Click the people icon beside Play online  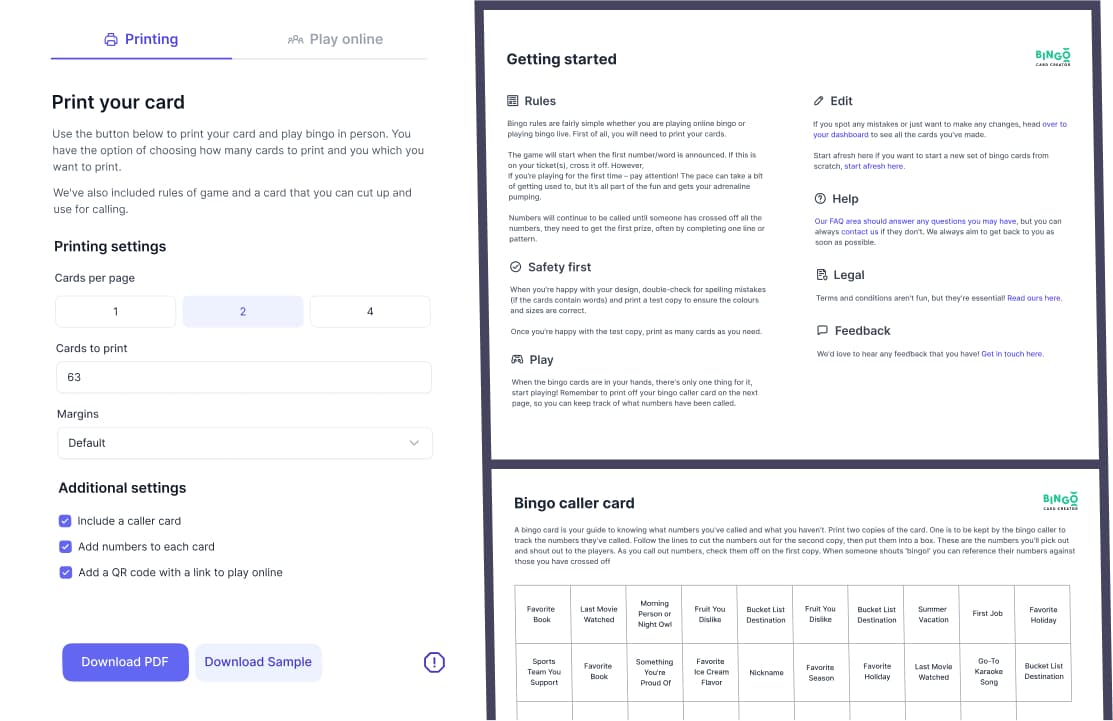(295, 40)
